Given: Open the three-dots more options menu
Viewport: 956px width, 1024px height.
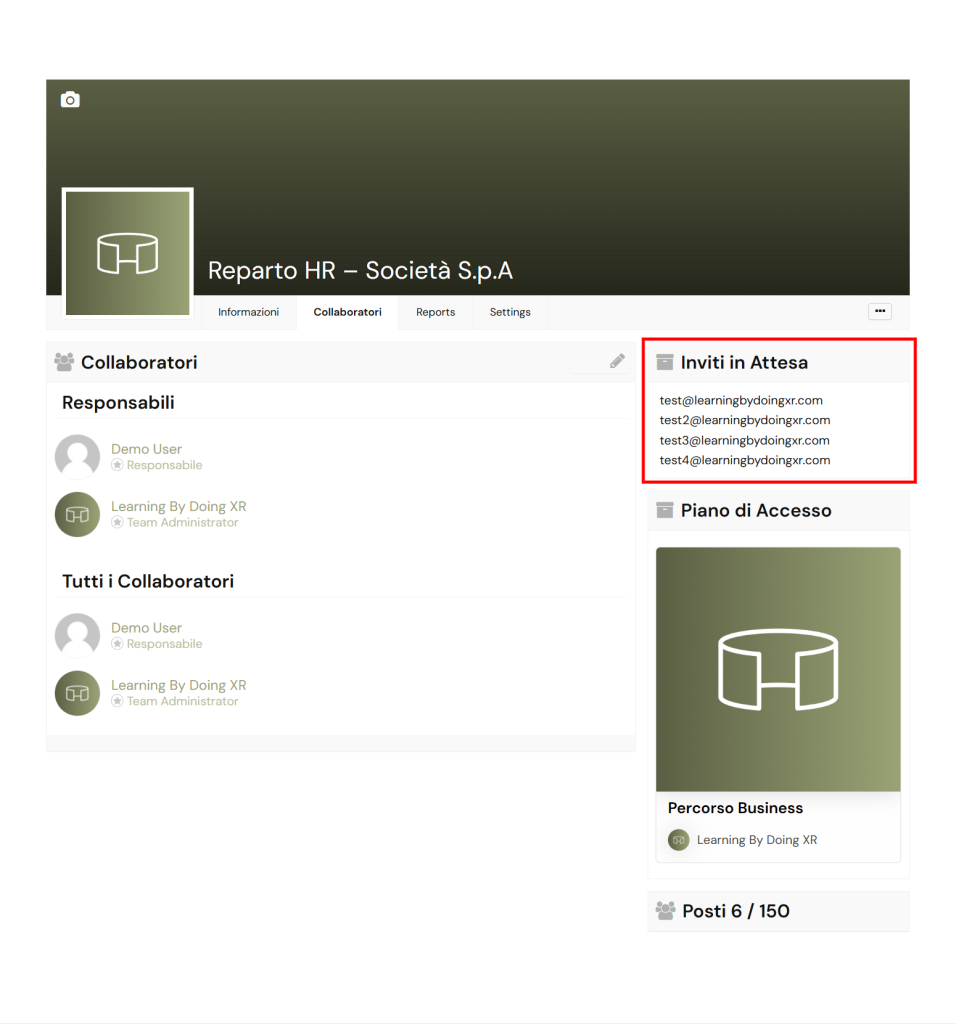Looking at the screenshot, I should 880,312.
